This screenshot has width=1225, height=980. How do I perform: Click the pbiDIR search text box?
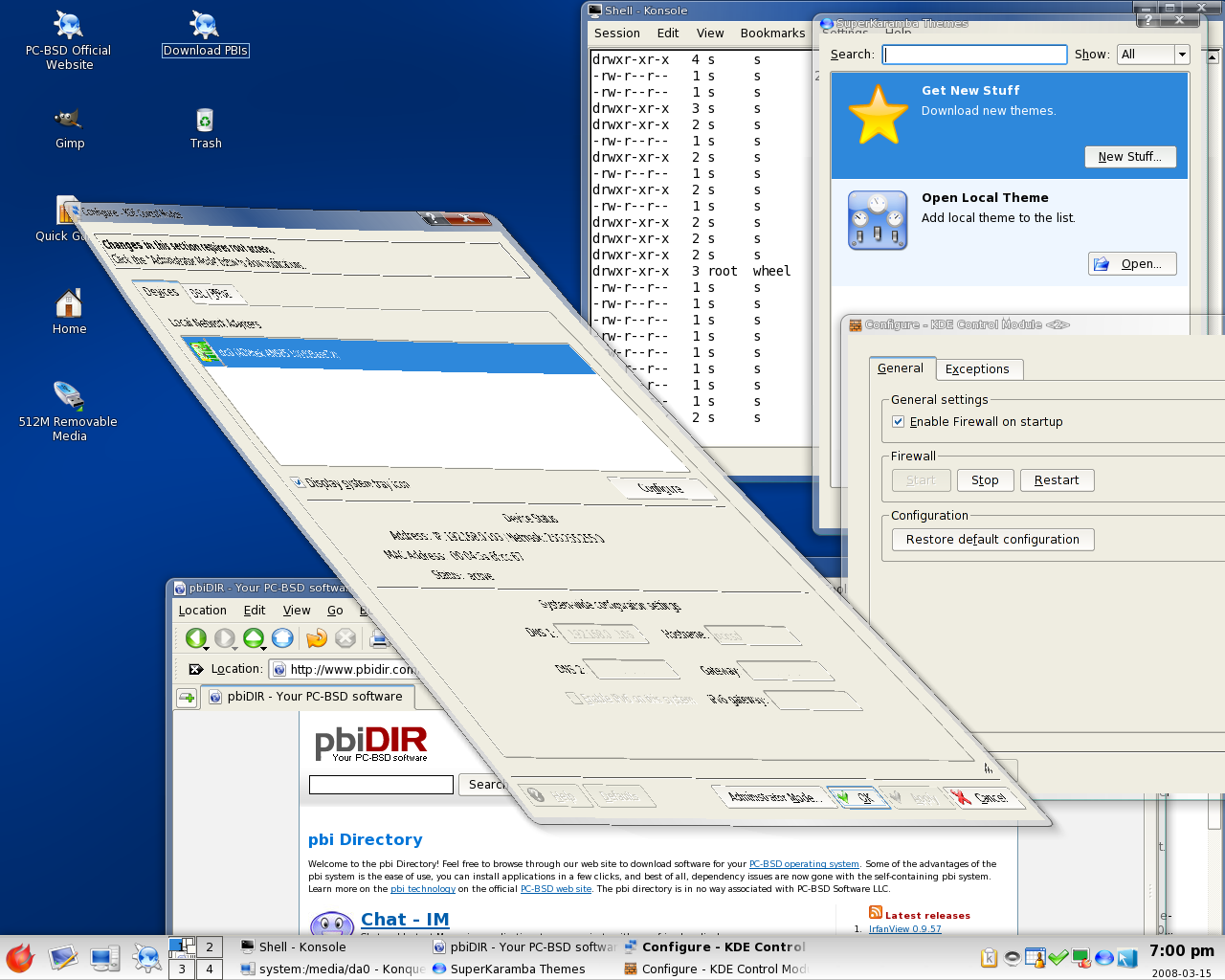coord(381,785)
